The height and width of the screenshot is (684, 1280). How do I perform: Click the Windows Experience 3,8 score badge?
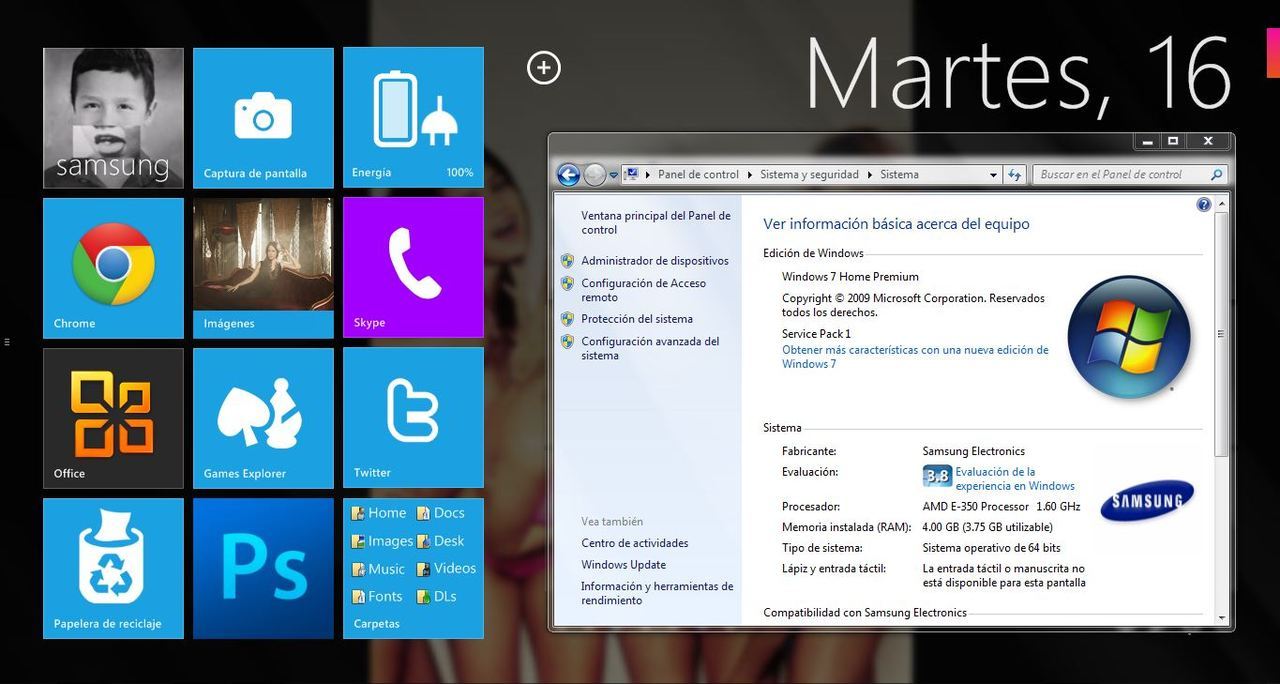pos(936,476)
